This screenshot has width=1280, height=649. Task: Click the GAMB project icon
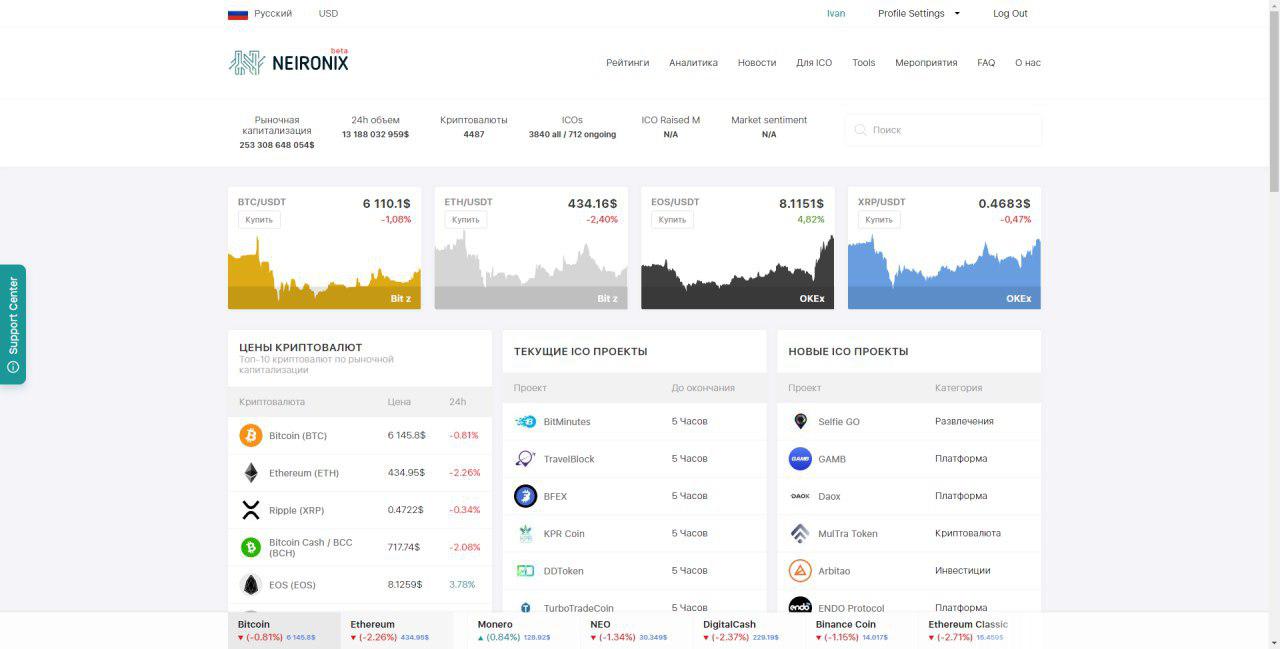point(800,459)
